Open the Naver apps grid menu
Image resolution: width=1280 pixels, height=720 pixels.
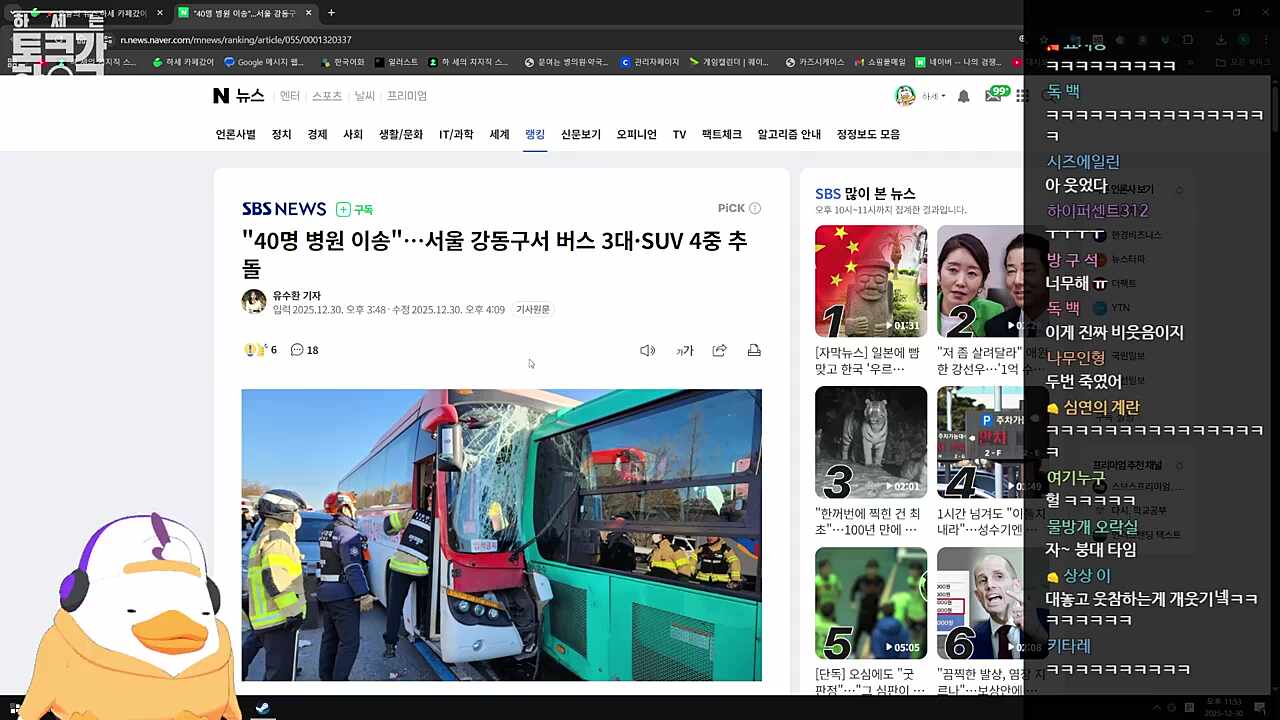click(1022, 96)
